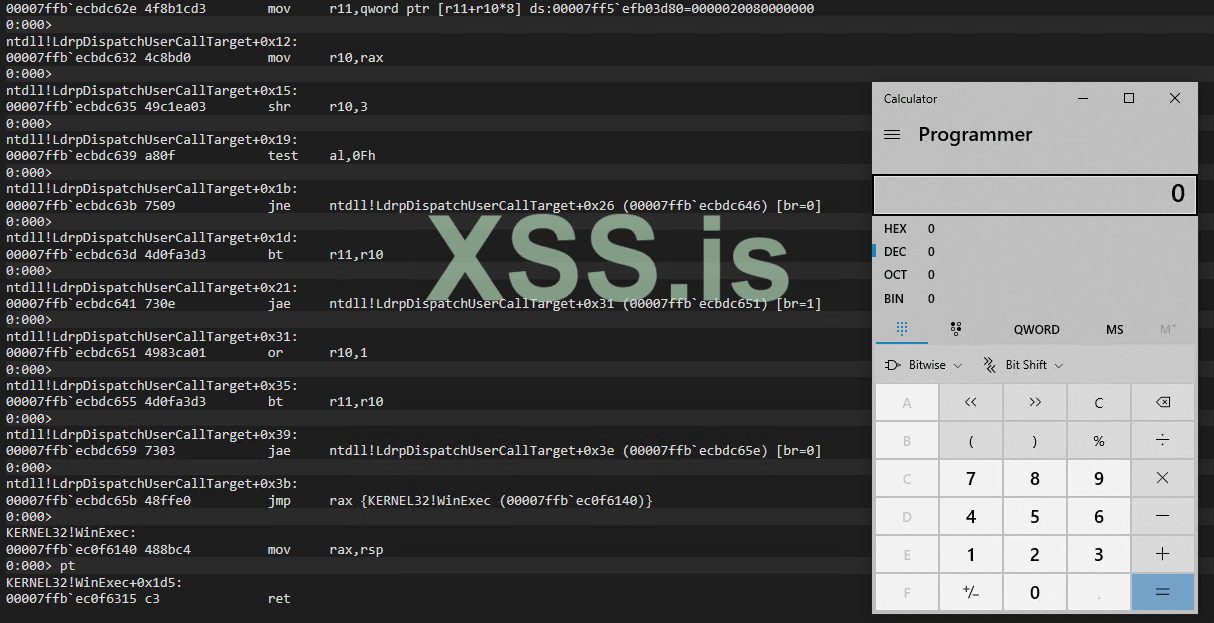This screenshot has height=623, width=1214.
Task: Click 'ntdll!LdrpDispatchUserCallTarget+0x12:' line
Action: (x=151, y=41)
